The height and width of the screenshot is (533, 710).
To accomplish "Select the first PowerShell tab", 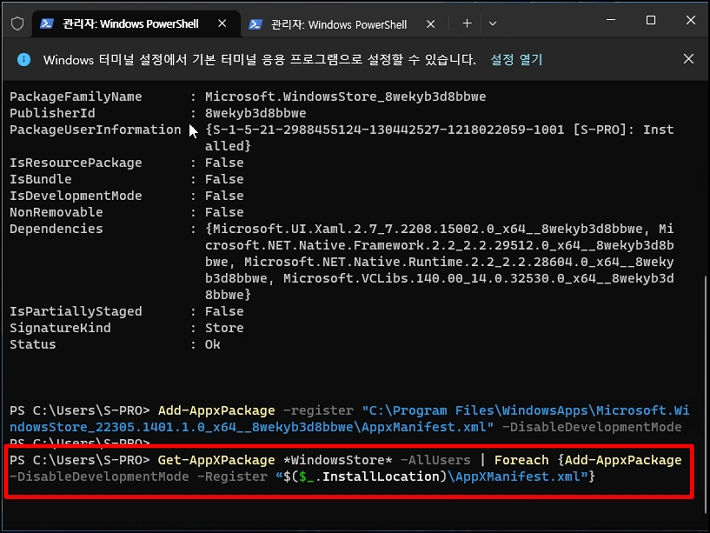I will 136,24.
